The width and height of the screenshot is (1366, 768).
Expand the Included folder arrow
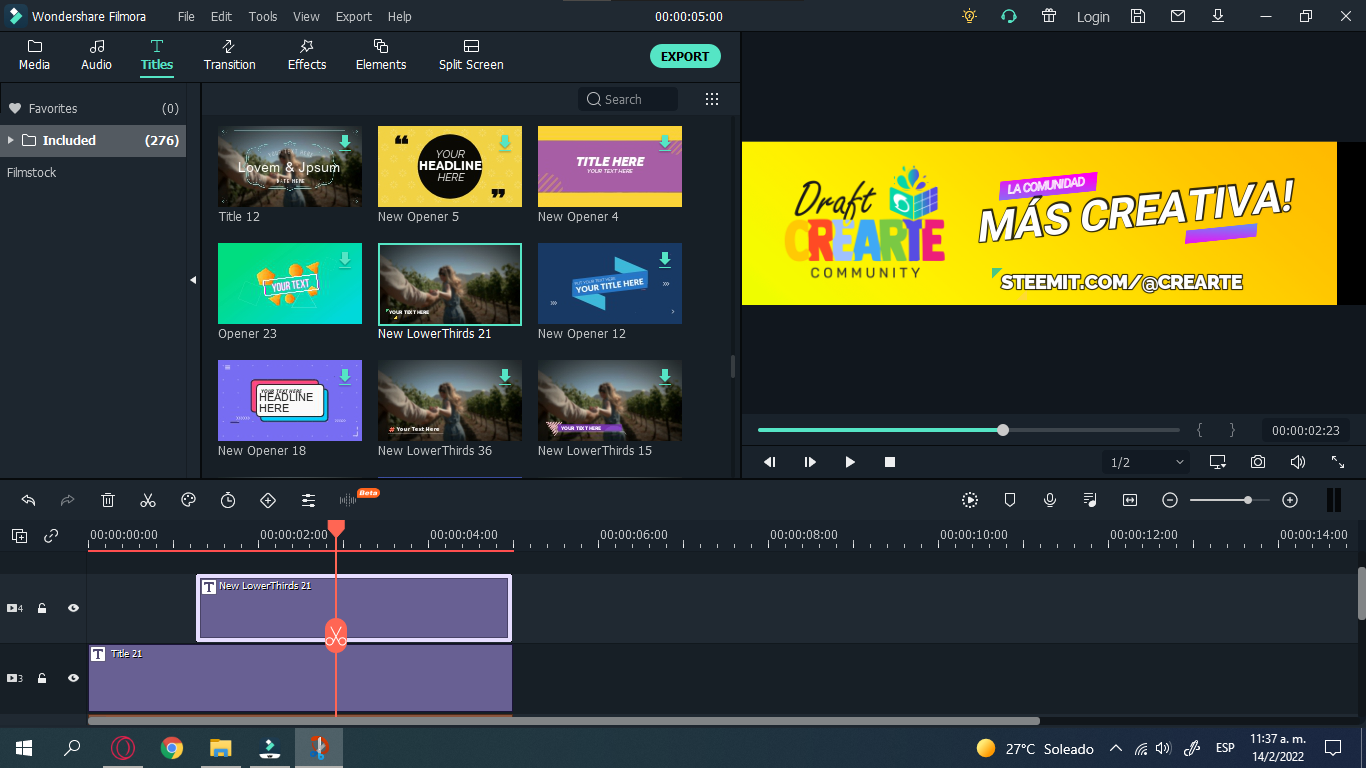pyautogui.click(x=11, y=140)
